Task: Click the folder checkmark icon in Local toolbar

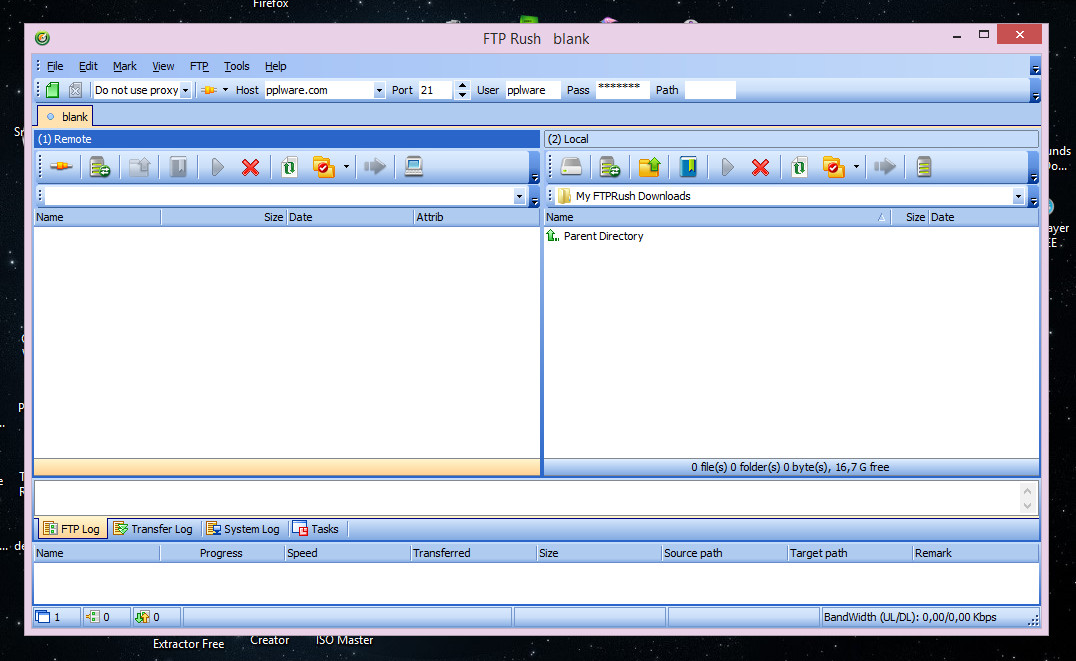Action: tap(833, 167)
